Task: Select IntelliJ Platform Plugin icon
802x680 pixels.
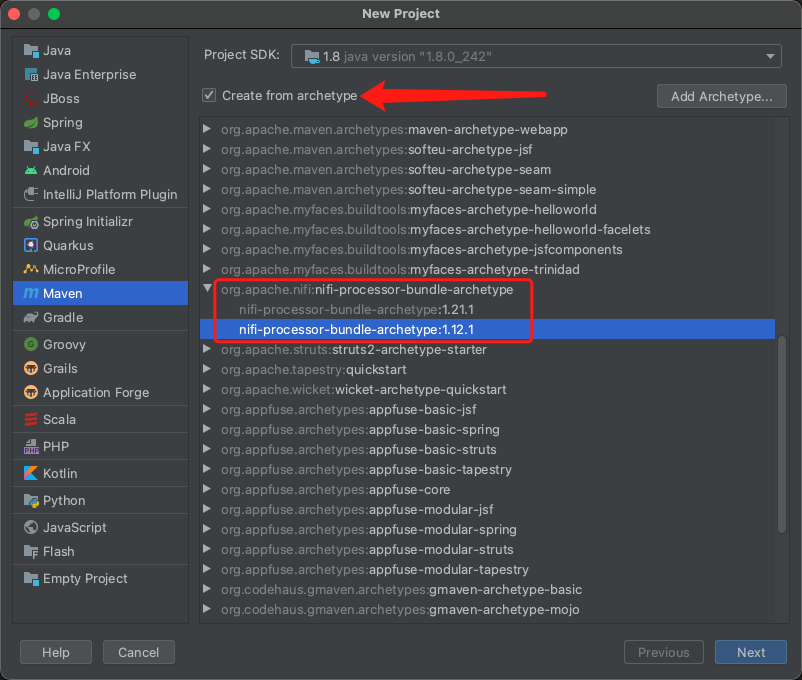Action: point(31,194)
